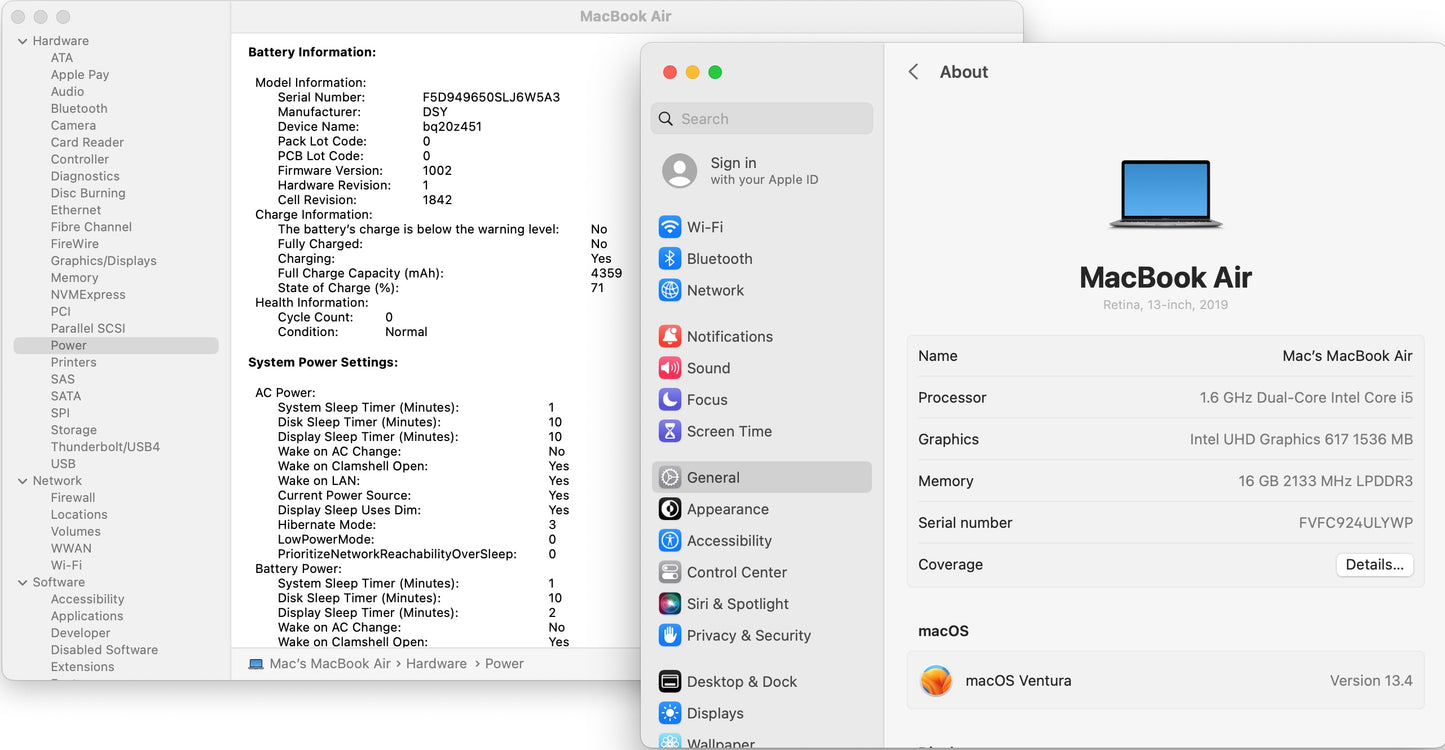Screen dimensions: 1445x750
Task: Open Control Center settings
Action: click(737, 572)
